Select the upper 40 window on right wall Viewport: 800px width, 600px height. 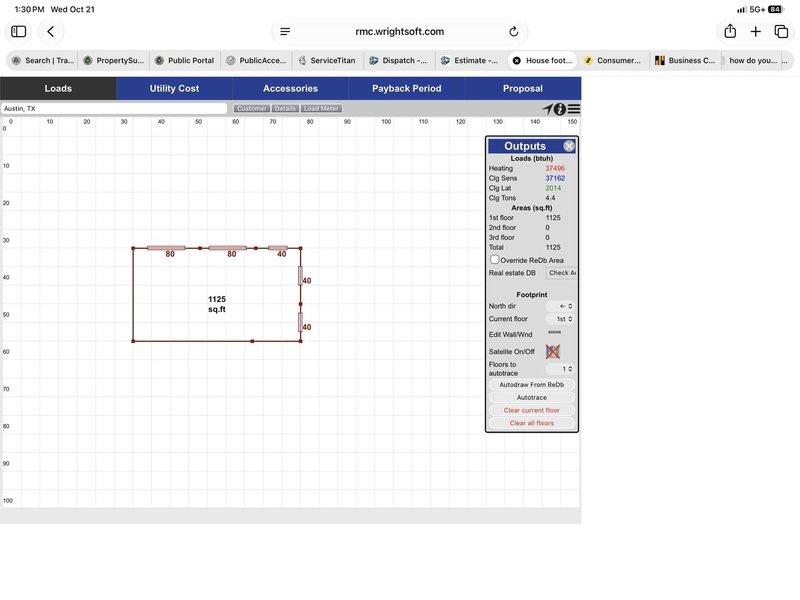click(x=301, y=276)
